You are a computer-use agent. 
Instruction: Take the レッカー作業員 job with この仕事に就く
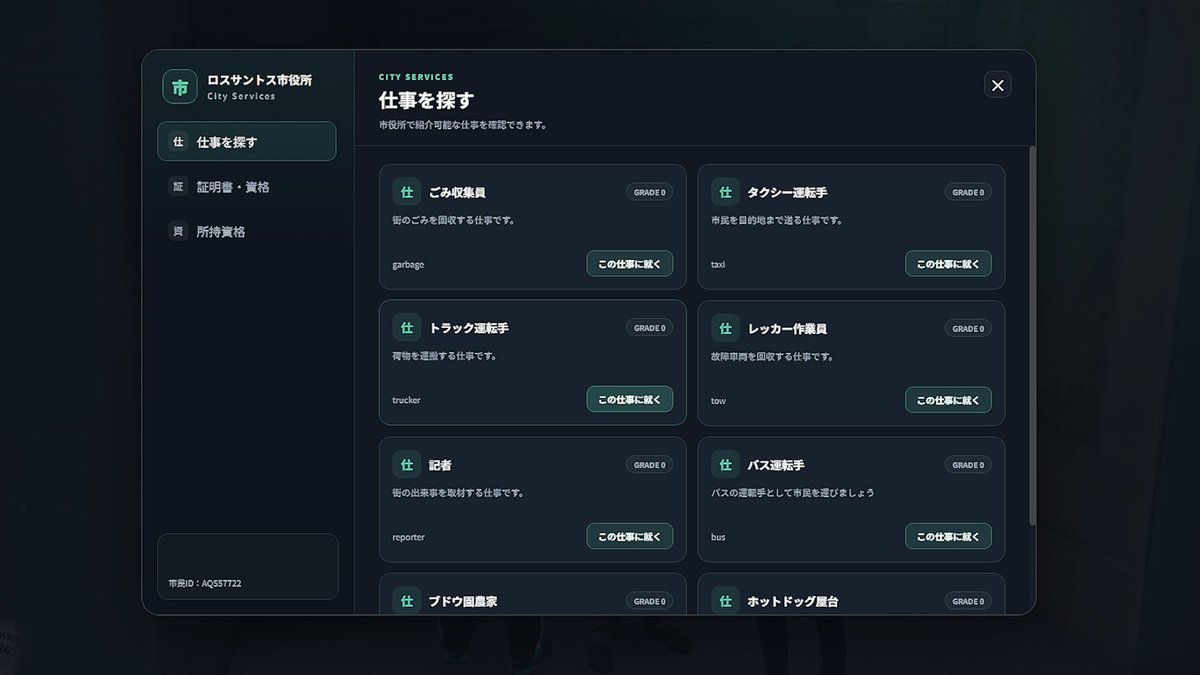(948, 400)
